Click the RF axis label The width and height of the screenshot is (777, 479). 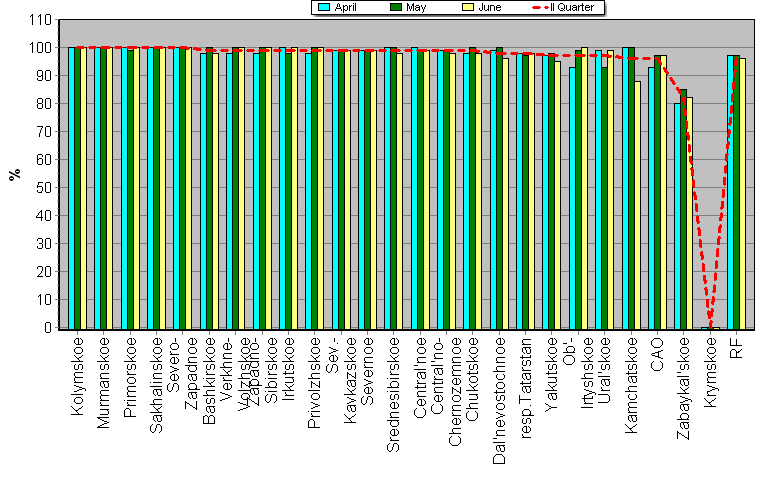[736, 347]
